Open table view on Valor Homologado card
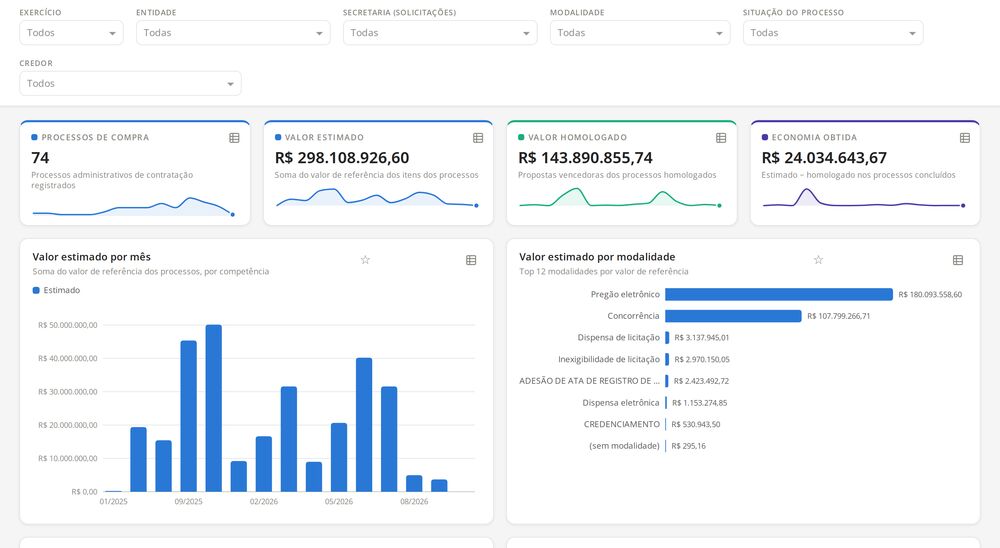The image size is (1000, 548). tap(721, 138)
